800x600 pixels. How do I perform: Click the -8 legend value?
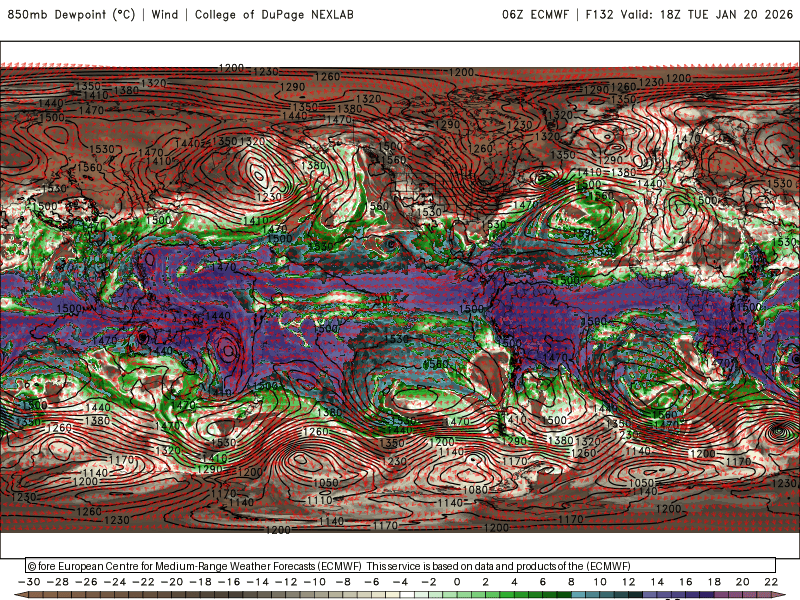[x=343, y=582]
